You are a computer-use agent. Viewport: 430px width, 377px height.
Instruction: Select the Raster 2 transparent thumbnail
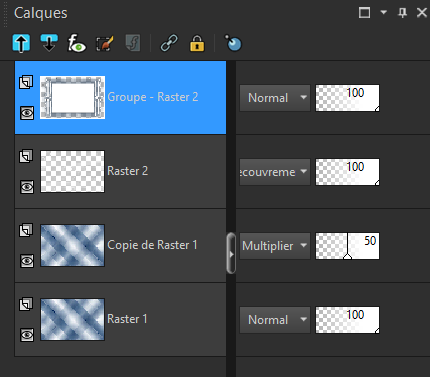tap(72, 171)
